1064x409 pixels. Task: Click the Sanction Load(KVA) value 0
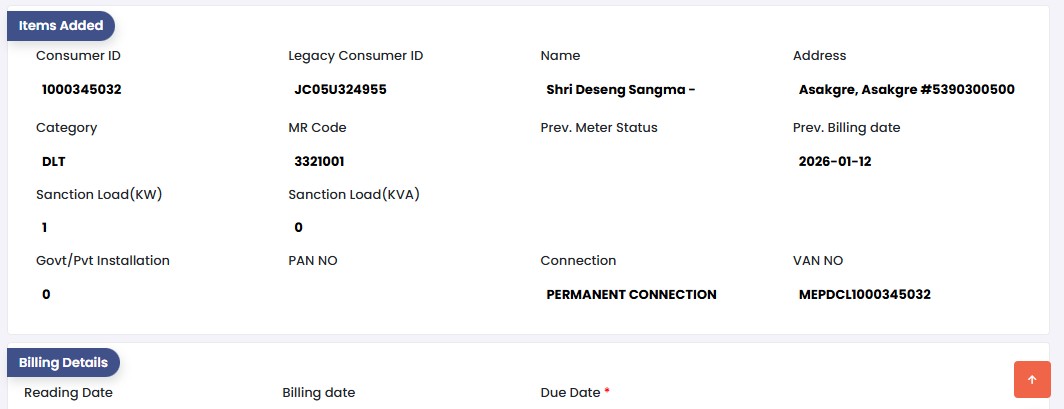298,227
